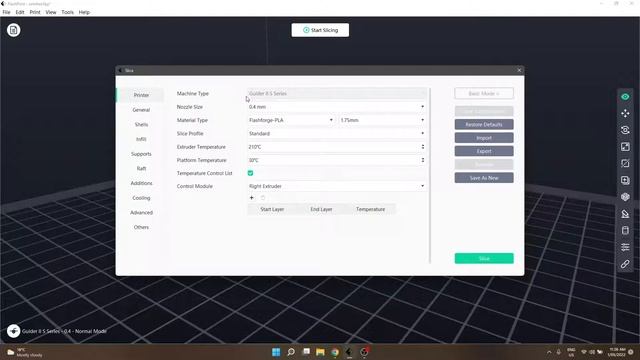This screenshot has height=360, width=640.
Task: Open the 1.75mm filament diameter dropdown
Action: pyautogui.click(x=382, y=120)
